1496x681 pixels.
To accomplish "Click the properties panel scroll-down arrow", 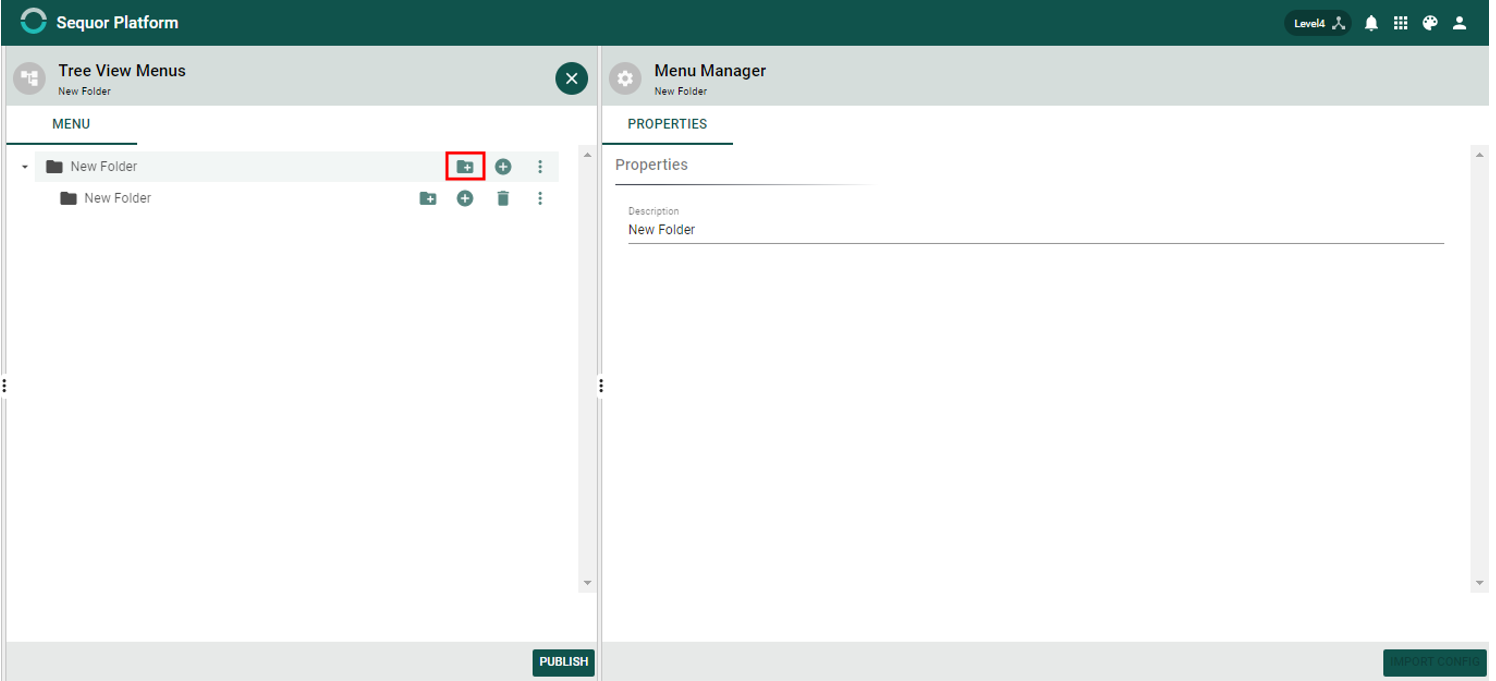I will 1479,583.
